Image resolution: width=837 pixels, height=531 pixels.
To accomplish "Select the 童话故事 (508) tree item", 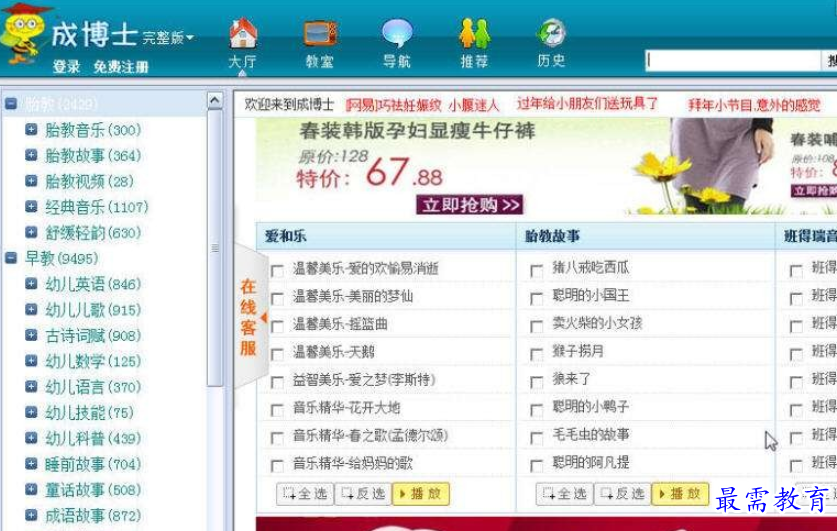I will (93, 489).
